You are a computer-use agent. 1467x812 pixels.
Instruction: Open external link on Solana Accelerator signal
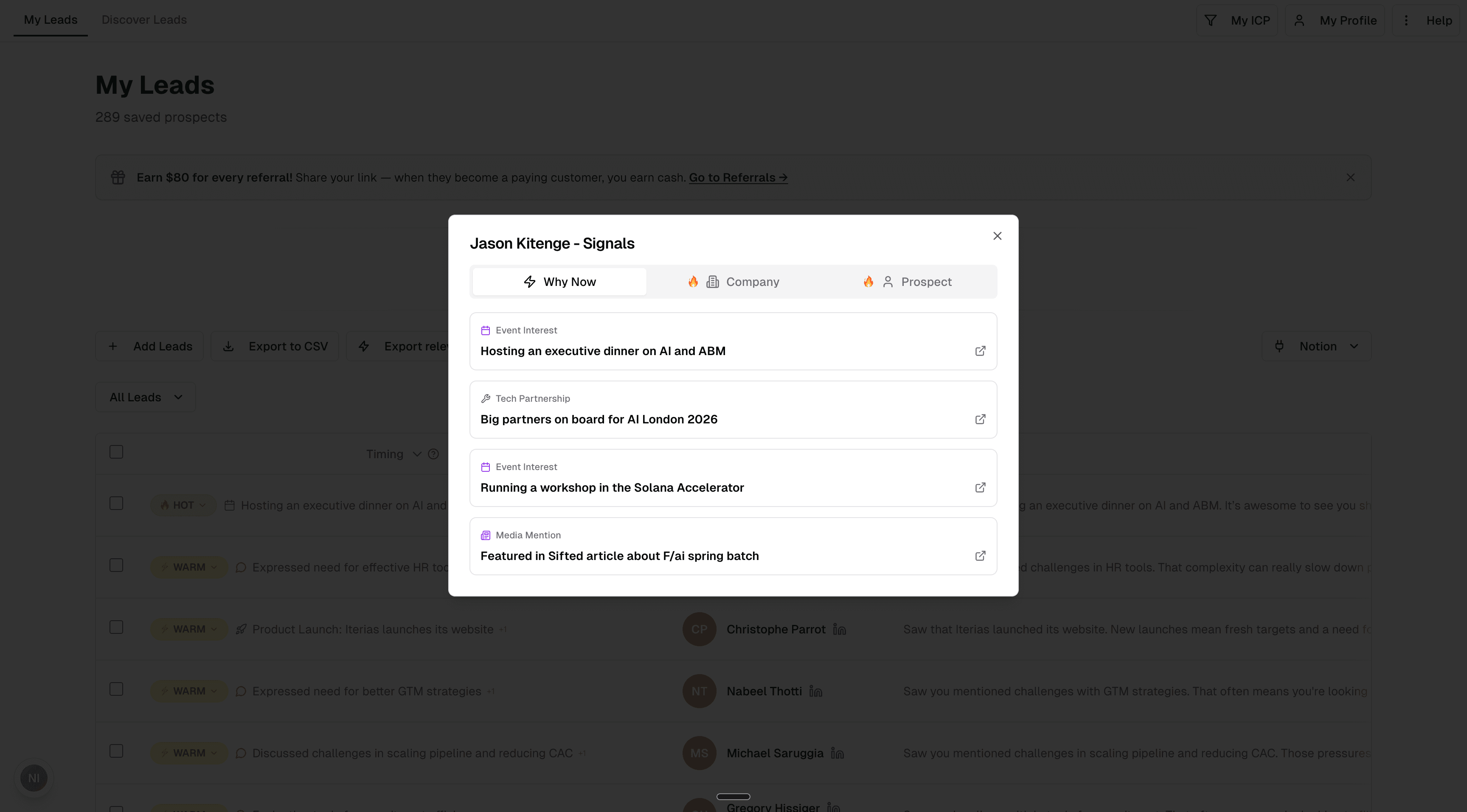pos(980,487)
